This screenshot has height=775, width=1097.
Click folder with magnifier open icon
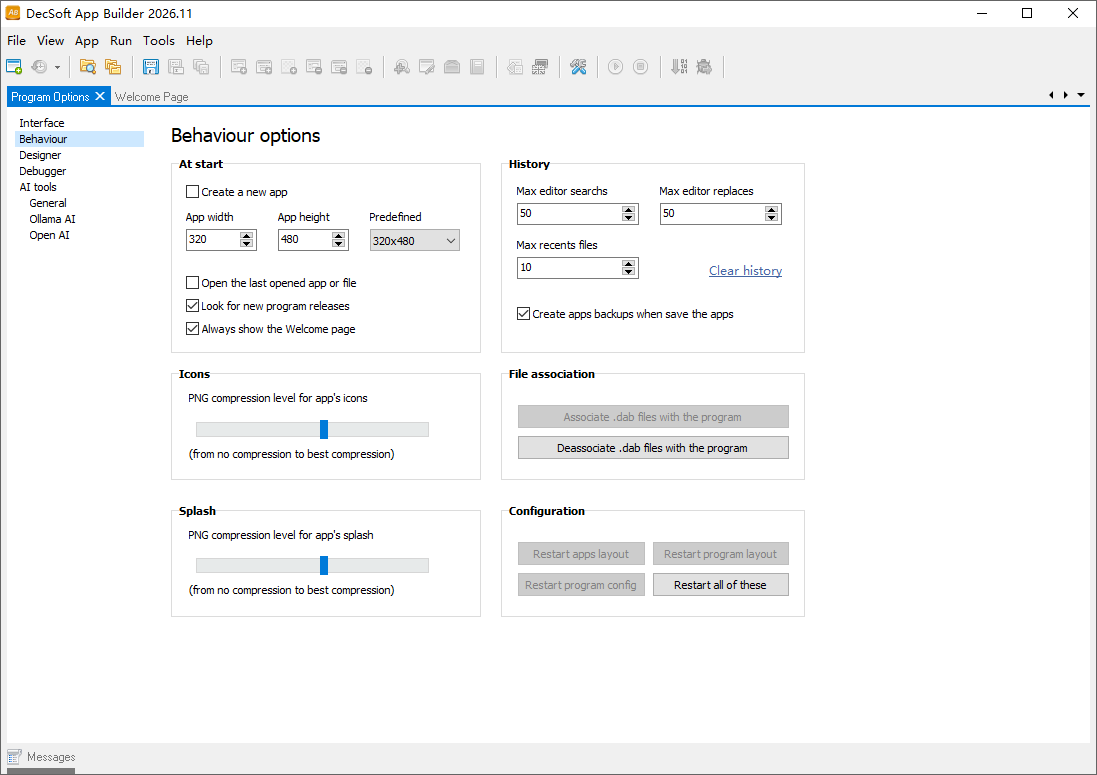pos(87,66)
